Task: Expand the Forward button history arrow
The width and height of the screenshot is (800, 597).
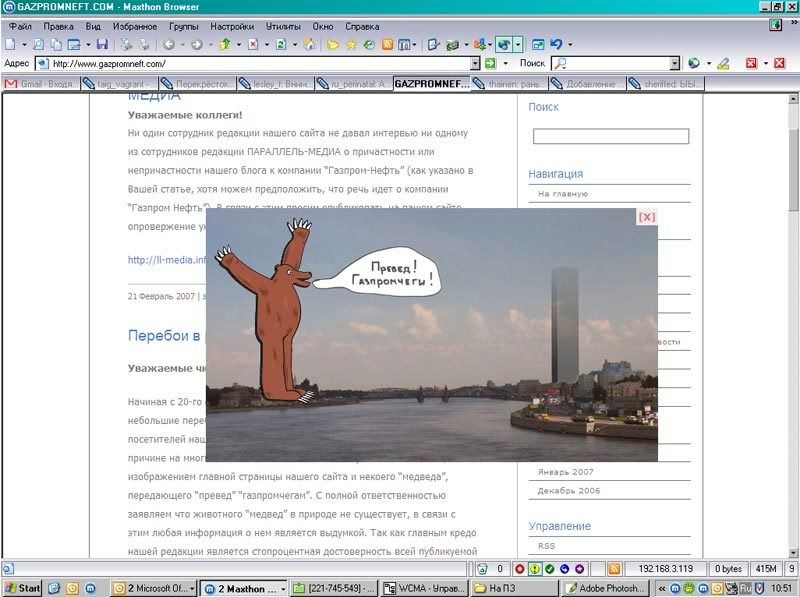Action: (x=210, y=45)
